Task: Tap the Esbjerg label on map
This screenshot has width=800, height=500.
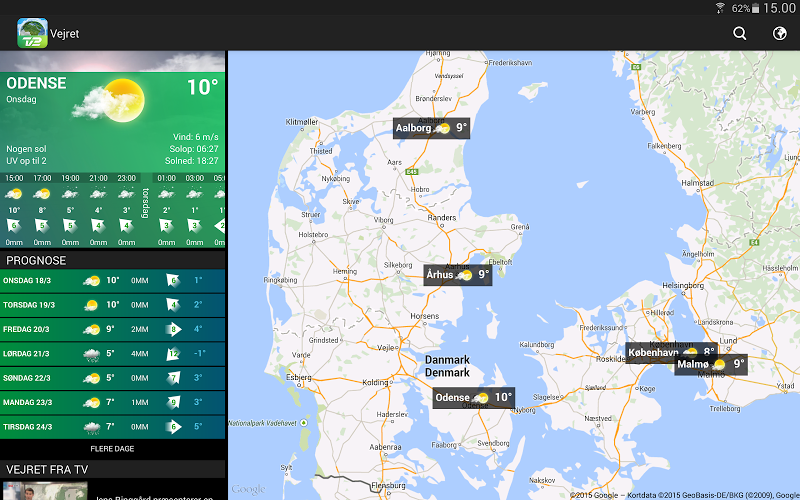Action: coord(299,378)
